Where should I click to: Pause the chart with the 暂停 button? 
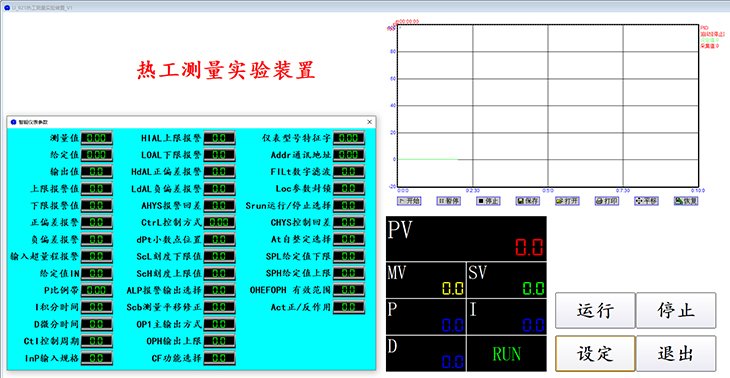coord(448,201)
